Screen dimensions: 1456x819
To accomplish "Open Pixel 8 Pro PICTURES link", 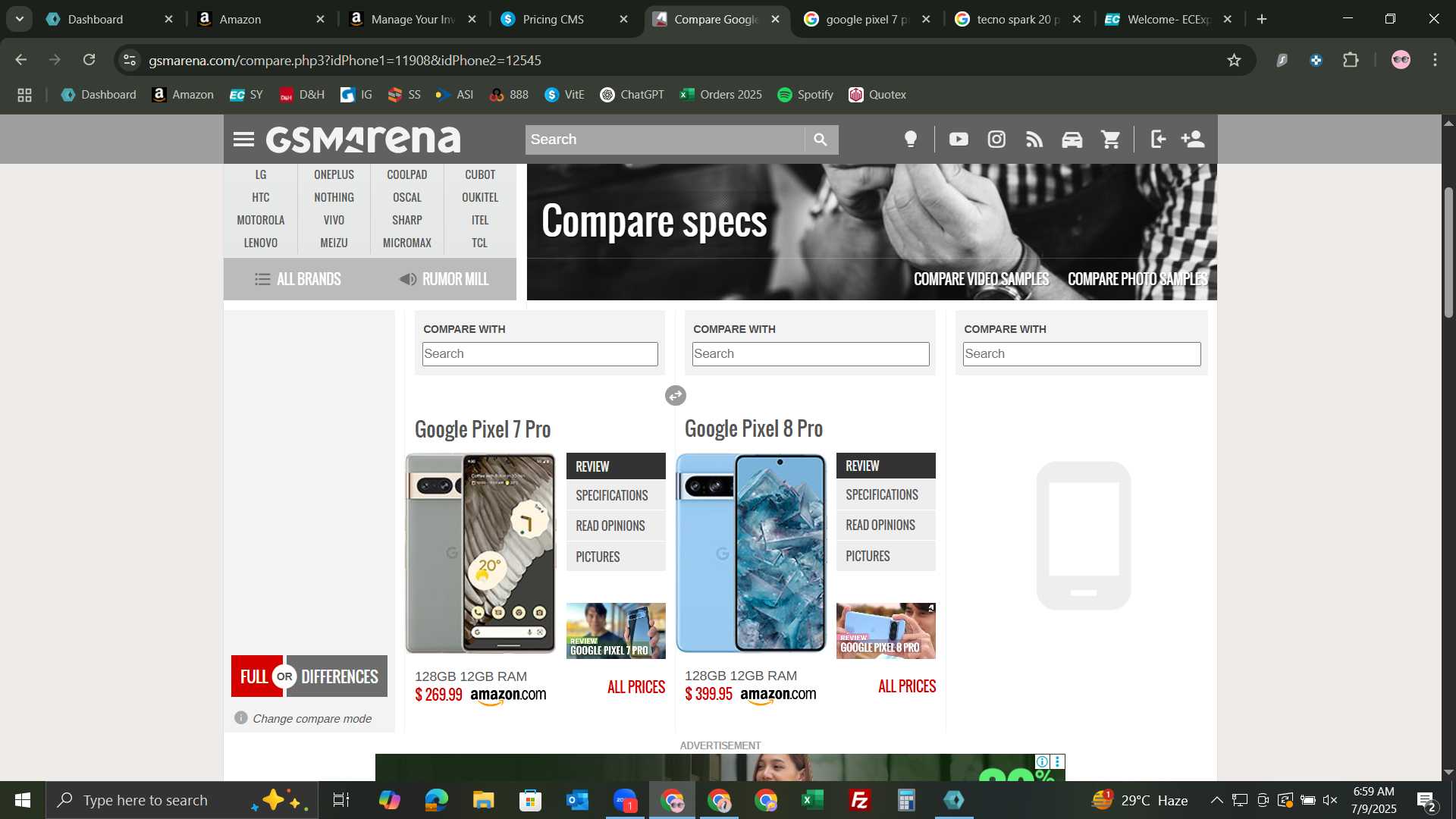I will [x=886, y=556].
